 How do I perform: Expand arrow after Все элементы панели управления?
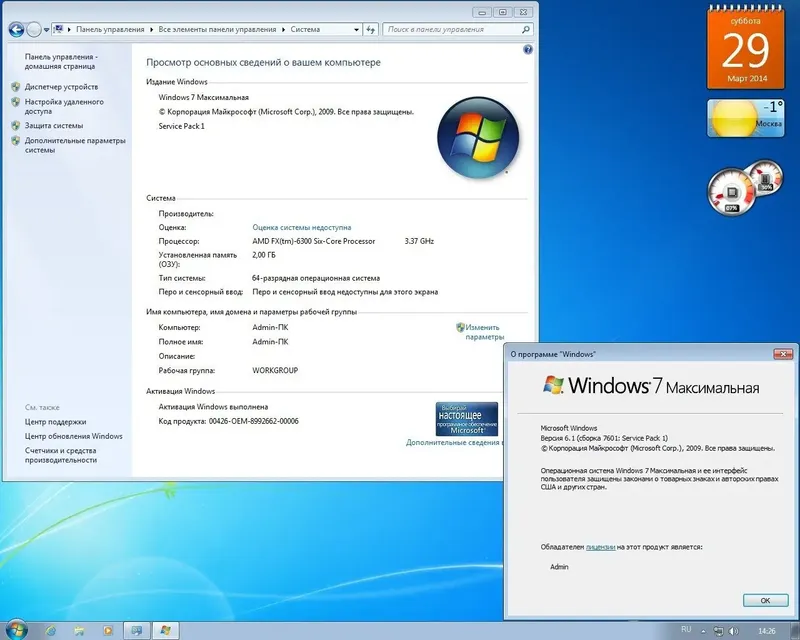pyautogui.click(x=284, y=30)
